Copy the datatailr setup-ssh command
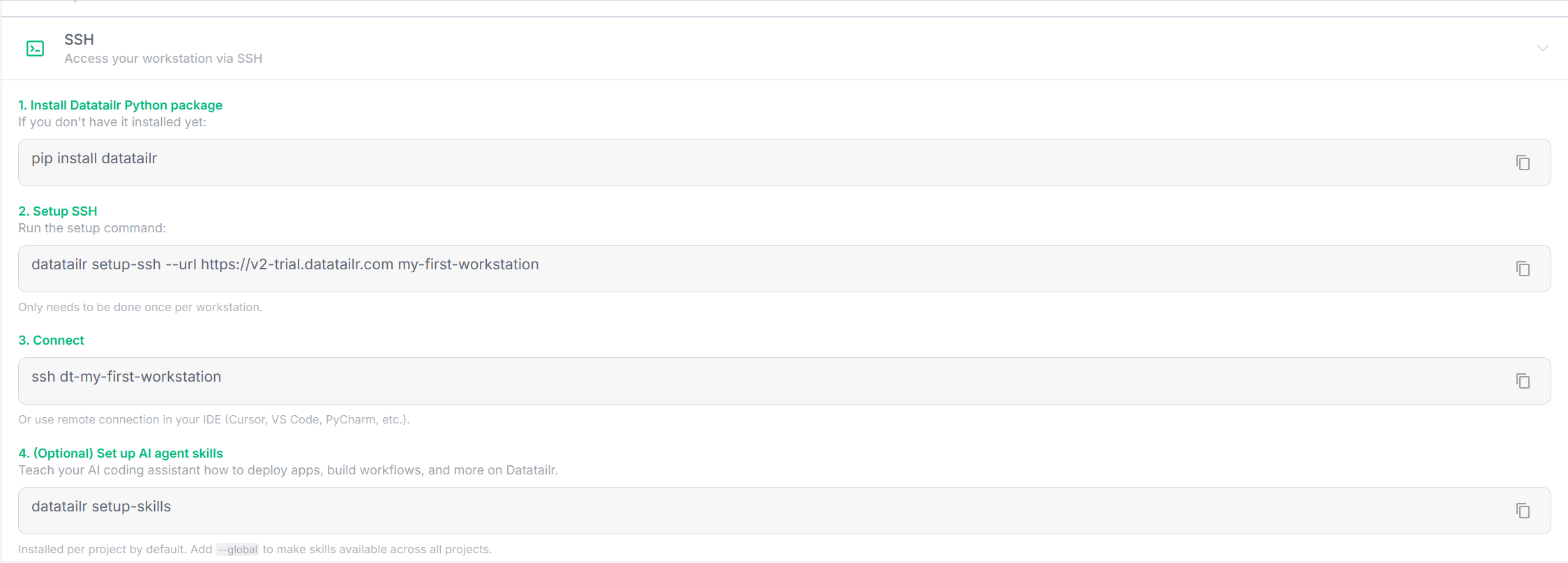Image resolution: width=1568 pixels, height=563 pixels. (x=1523, y=269)
